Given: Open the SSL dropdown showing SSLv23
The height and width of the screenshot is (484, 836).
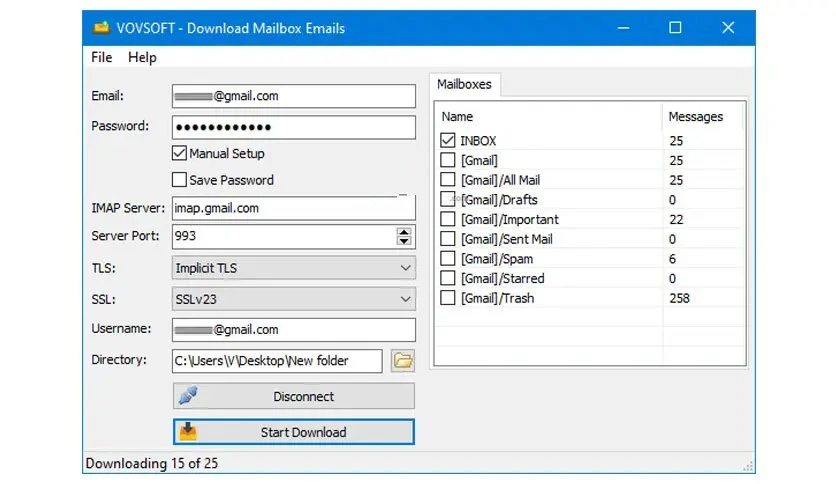Looking at the screenshot, I should point(294,299).
